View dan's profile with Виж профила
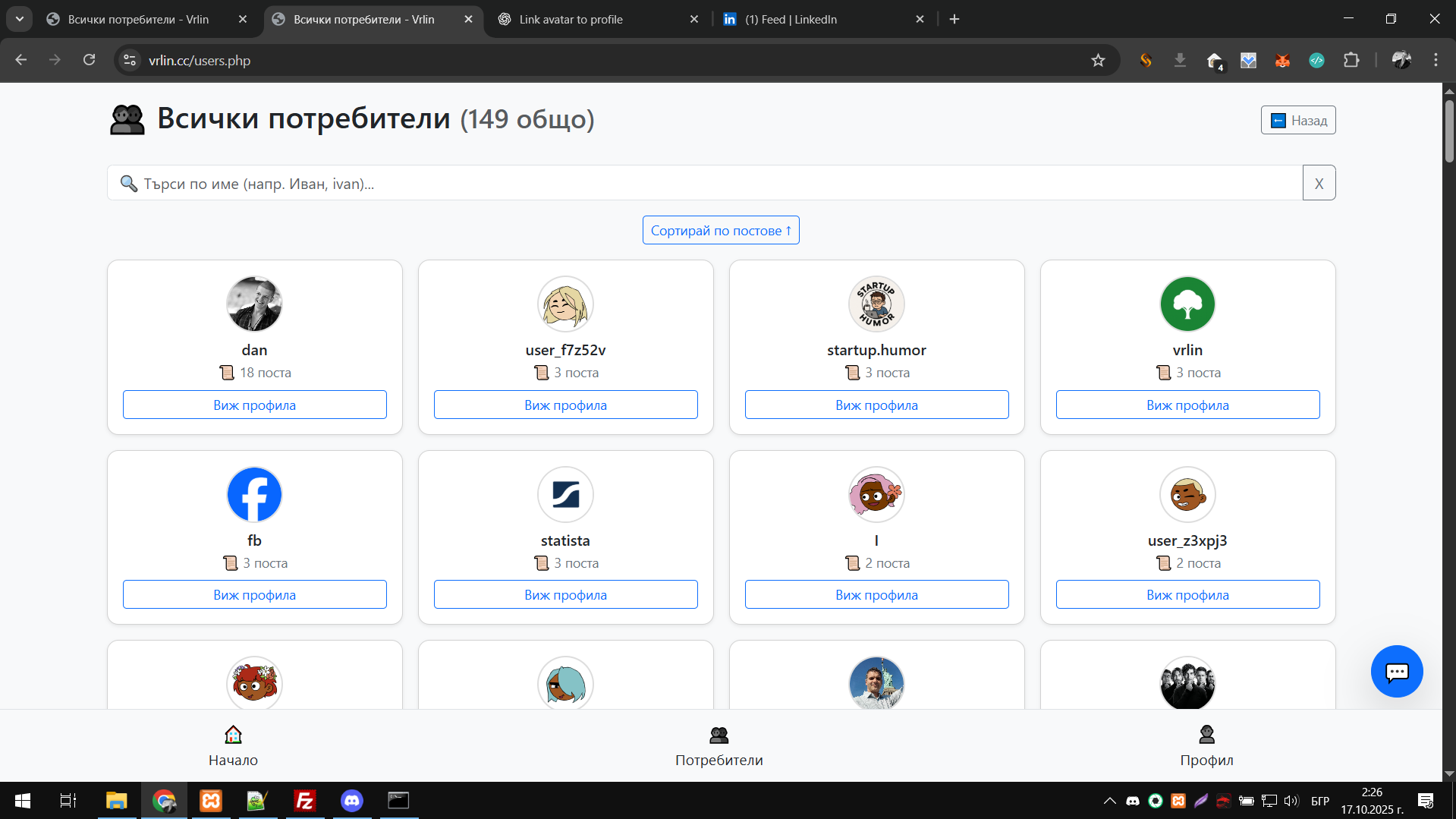1456x819 pixels. tap(254, 405)
